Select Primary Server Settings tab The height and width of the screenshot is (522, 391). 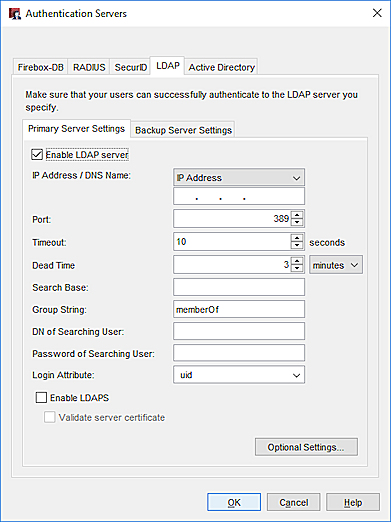pos(76,129)
